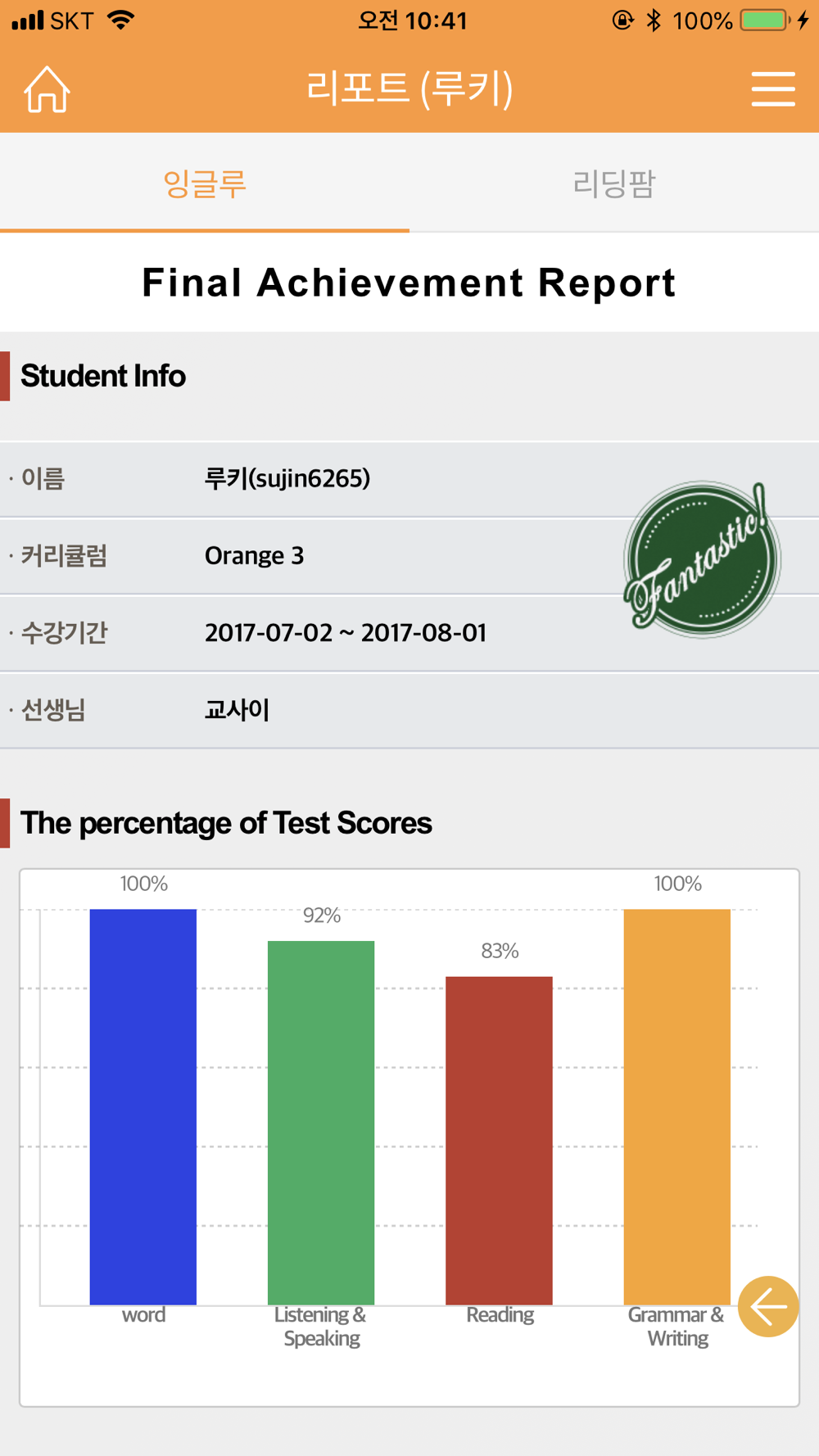Screen dimensions: 819x1456
Task: Tap the Orange 3 curriculum row
Action: tap(409, 556)
